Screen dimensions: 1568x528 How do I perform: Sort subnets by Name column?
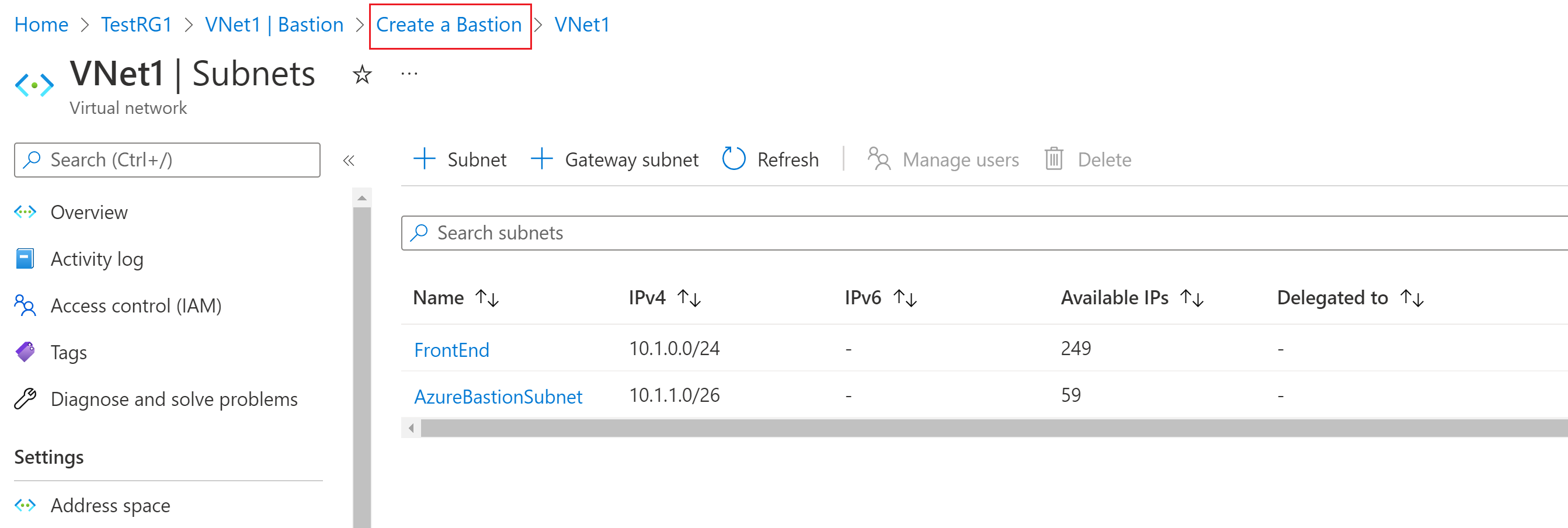tap(487, 298)
